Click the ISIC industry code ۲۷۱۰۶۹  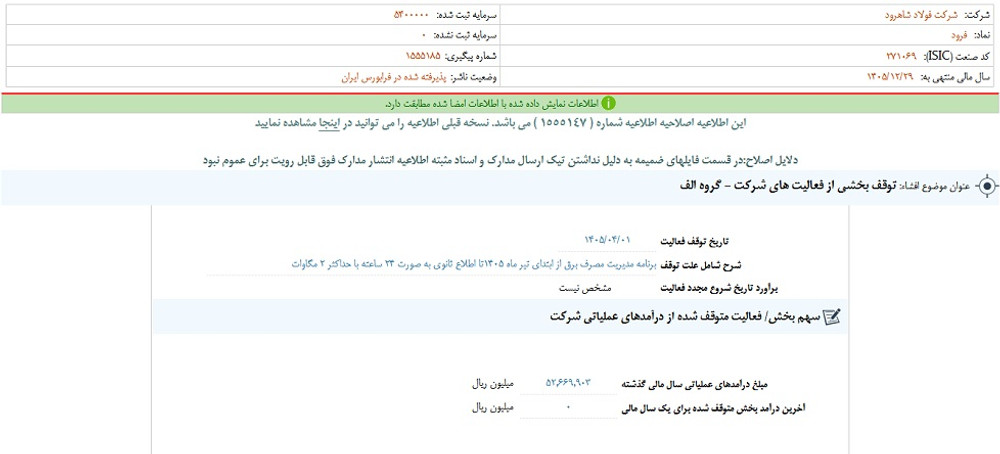pyautogui.click(x=903, y=56)
